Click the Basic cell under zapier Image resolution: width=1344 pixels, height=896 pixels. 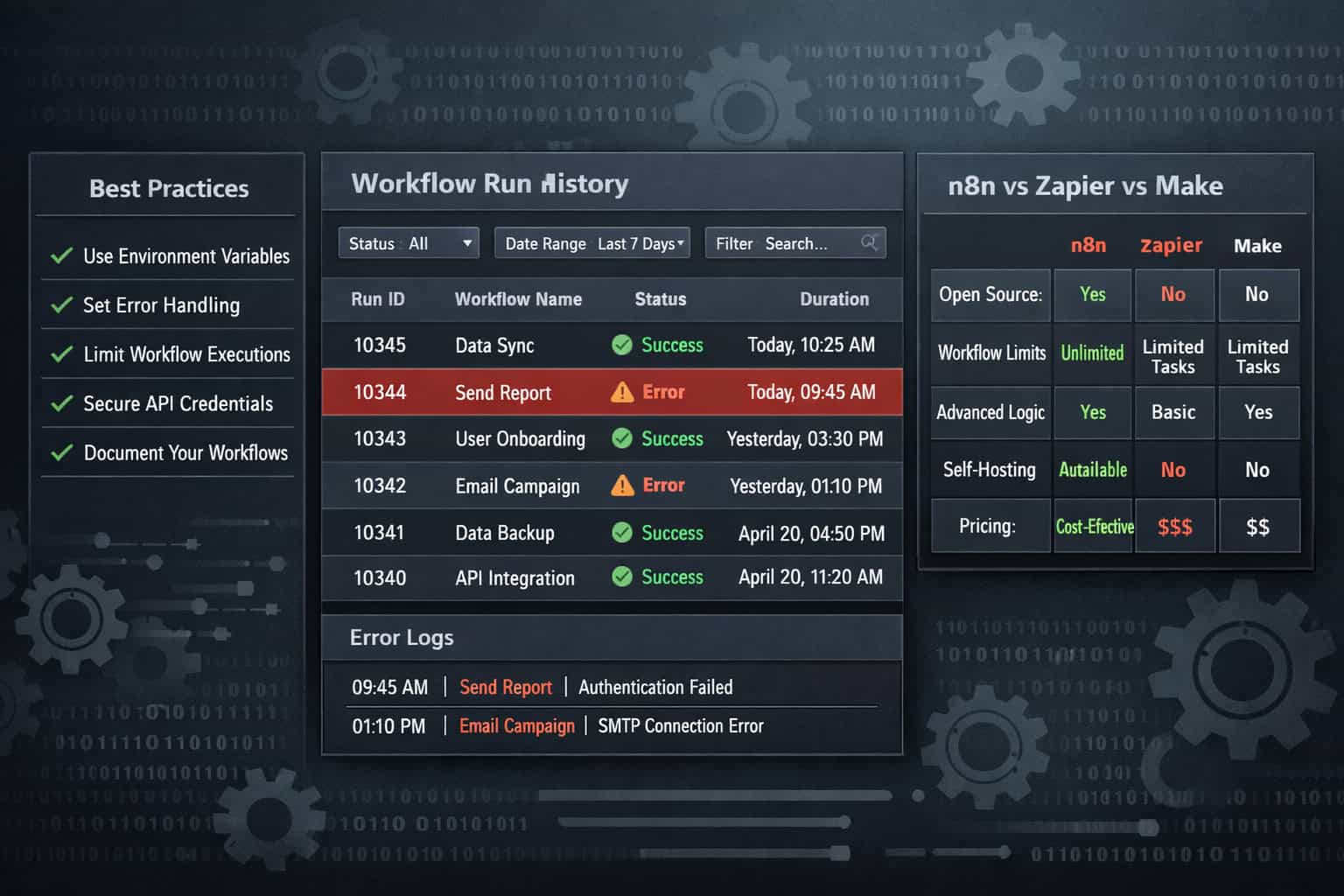click(1173, 412)
